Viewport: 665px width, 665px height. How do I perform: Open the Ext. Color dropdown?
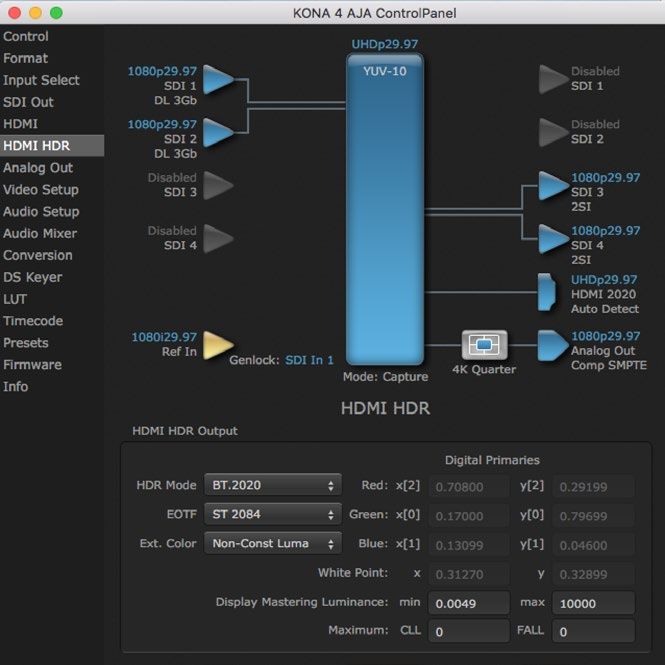tap(273, 543)
